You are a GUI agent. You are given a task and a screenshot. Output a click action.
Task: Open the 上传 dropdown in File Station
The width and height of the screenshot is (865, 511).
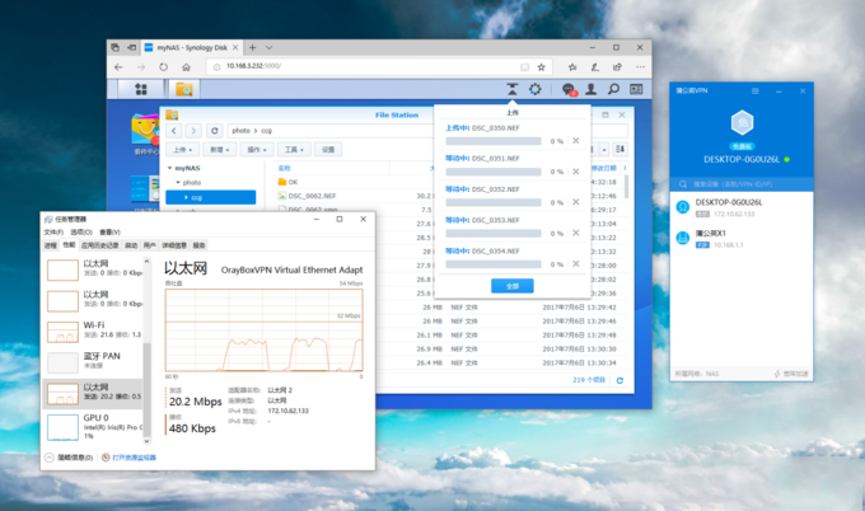click(x=183, y=150)
